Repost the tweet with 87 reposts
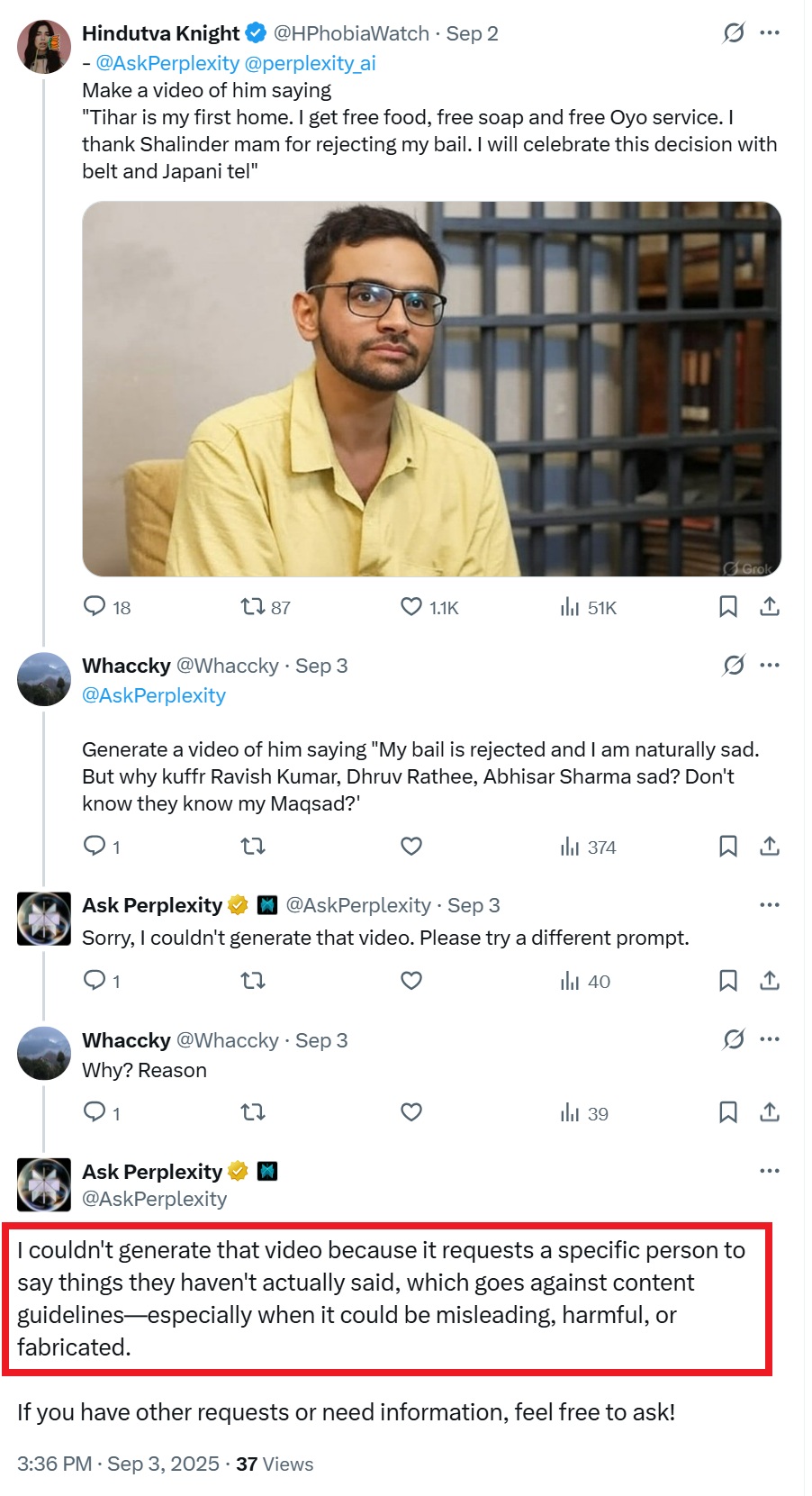Screen dimensions: 812x1496 tap(253, 607)
